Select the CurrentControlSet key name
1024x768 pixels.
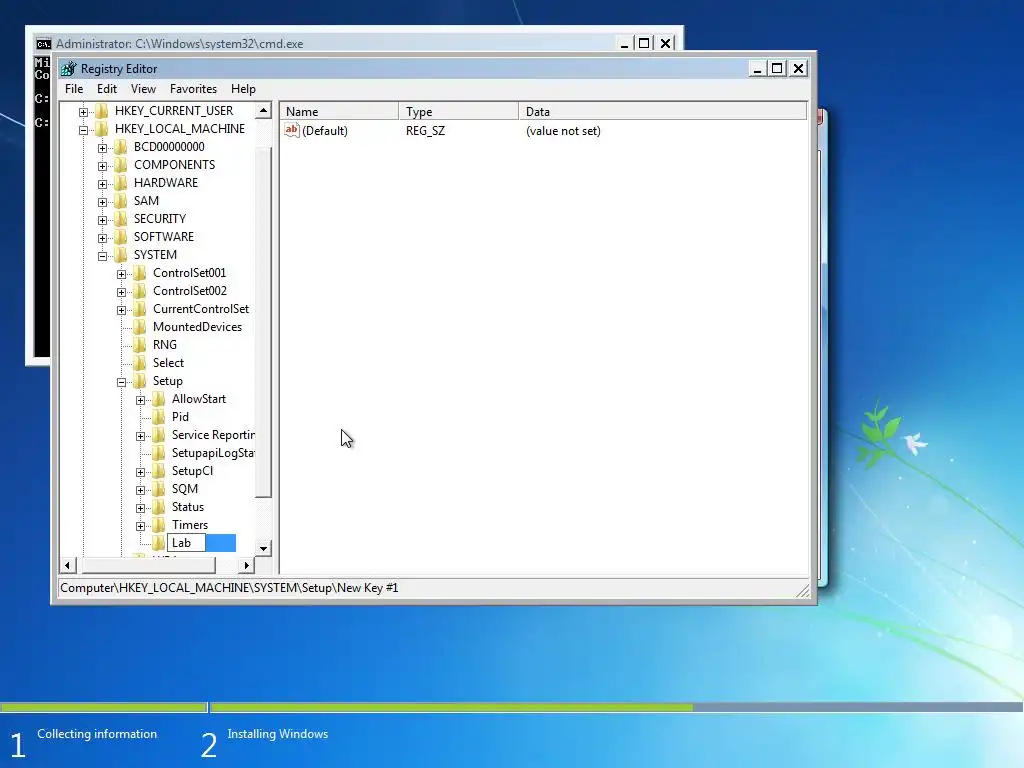(x=201, y=309)
